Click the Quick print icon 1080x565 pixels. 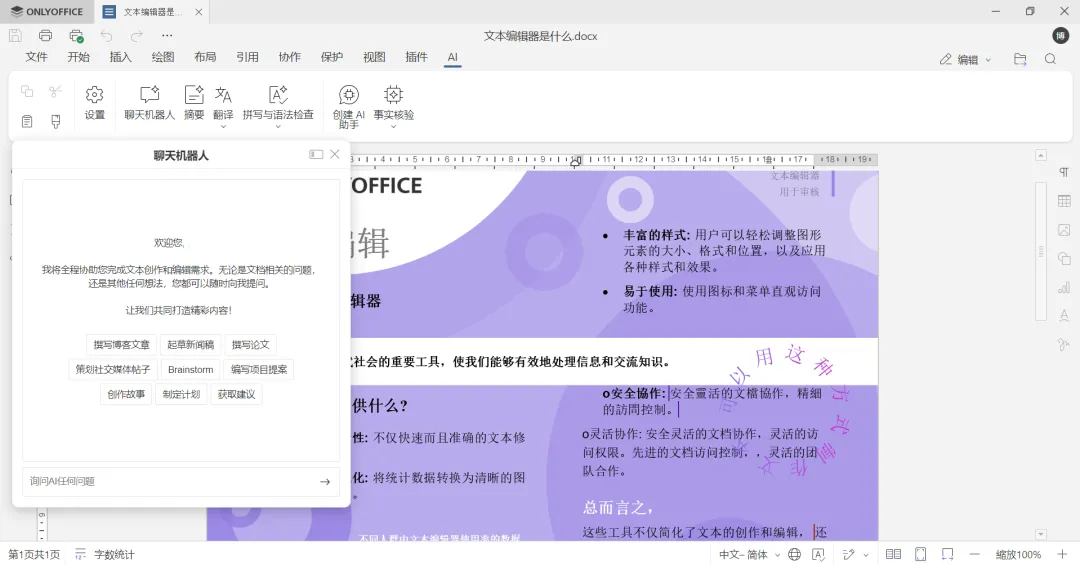(x=76, y=36)
